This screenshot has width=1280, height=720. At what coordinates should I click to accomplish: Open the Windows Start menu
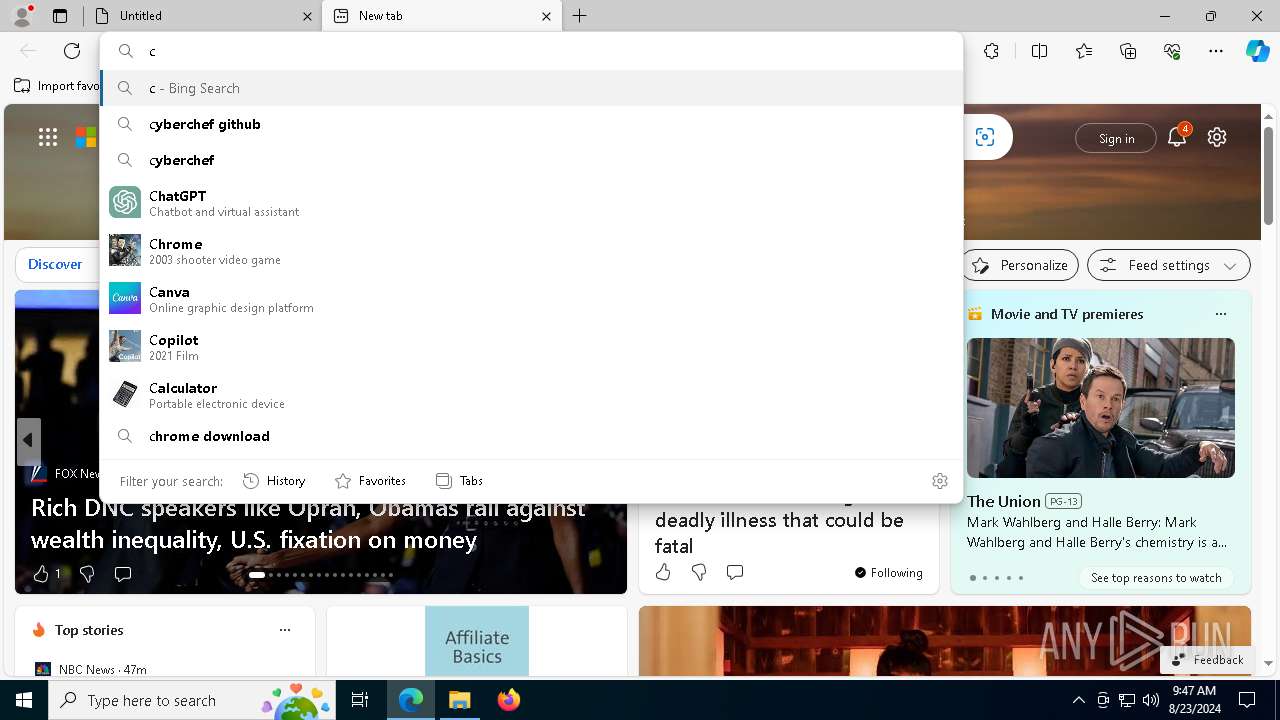24,700
